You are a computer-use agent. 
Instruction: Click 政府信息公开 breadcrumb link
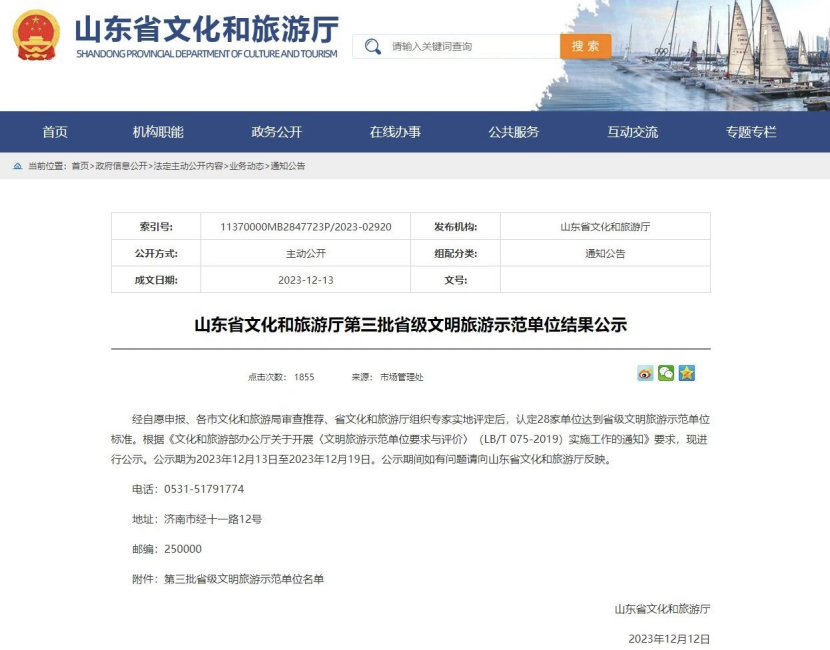coord(121,166)
